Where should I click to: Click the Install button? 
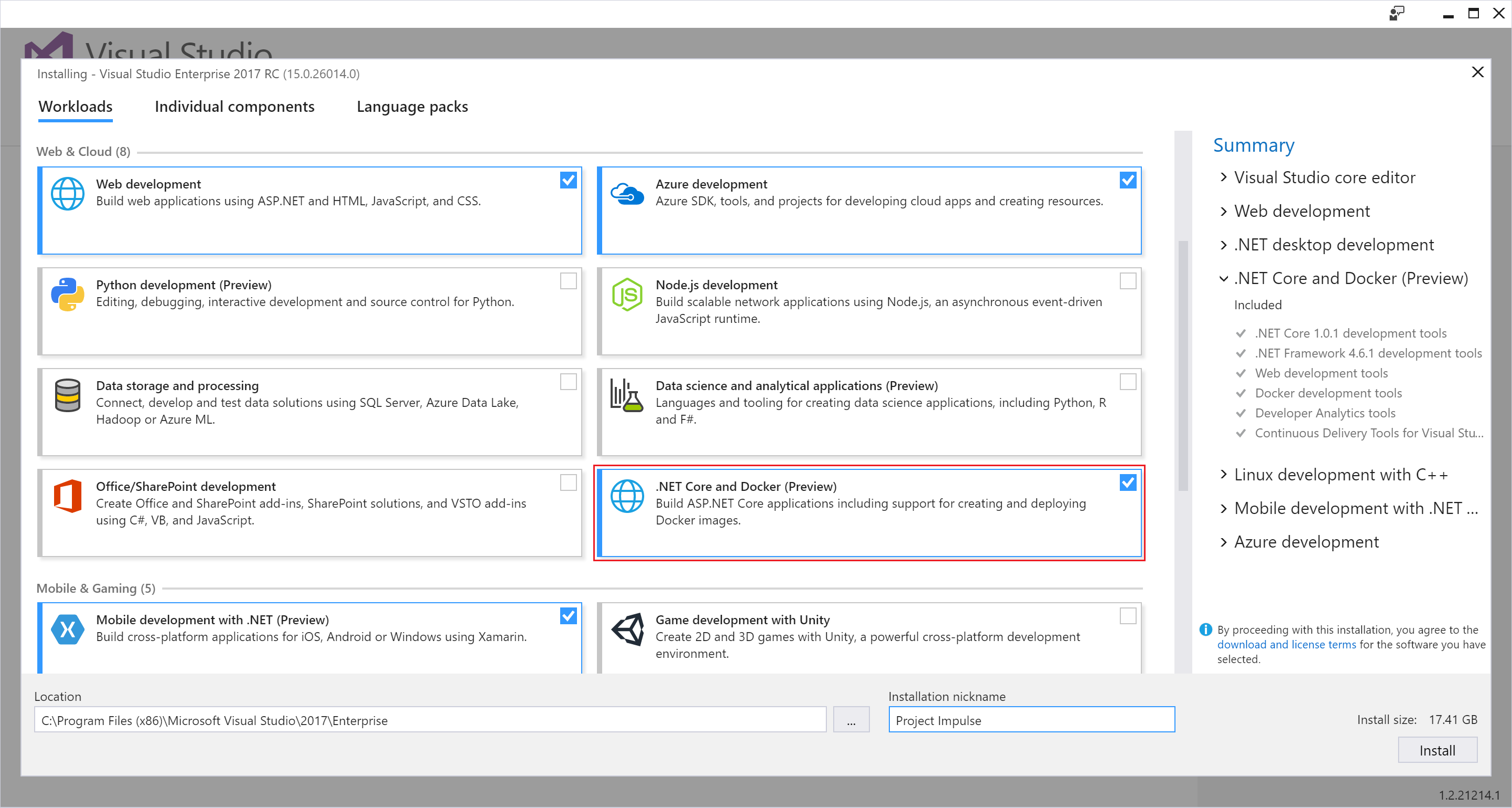coord(1437,750)
